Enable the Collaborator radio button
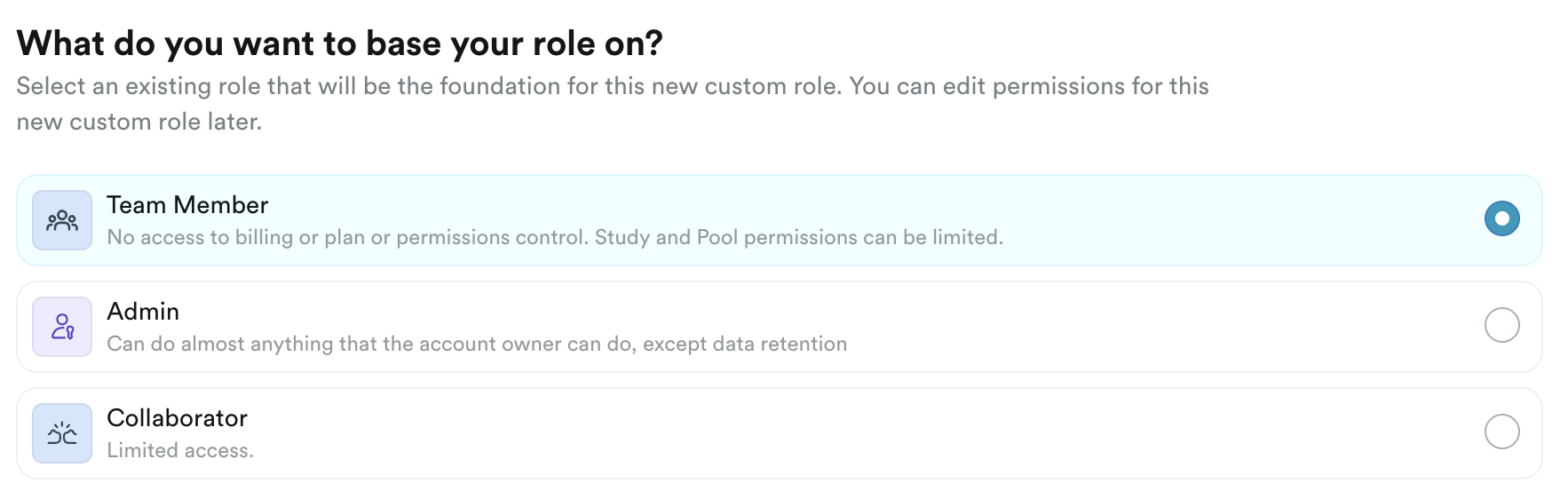 point(1501,432)
